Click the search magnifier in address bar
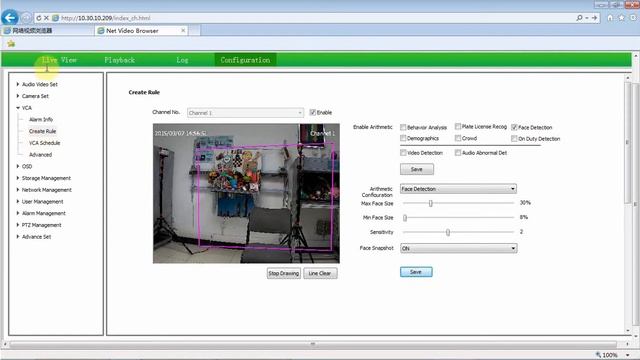The width and height of the screenshot is (640, 360). point(579,18)
